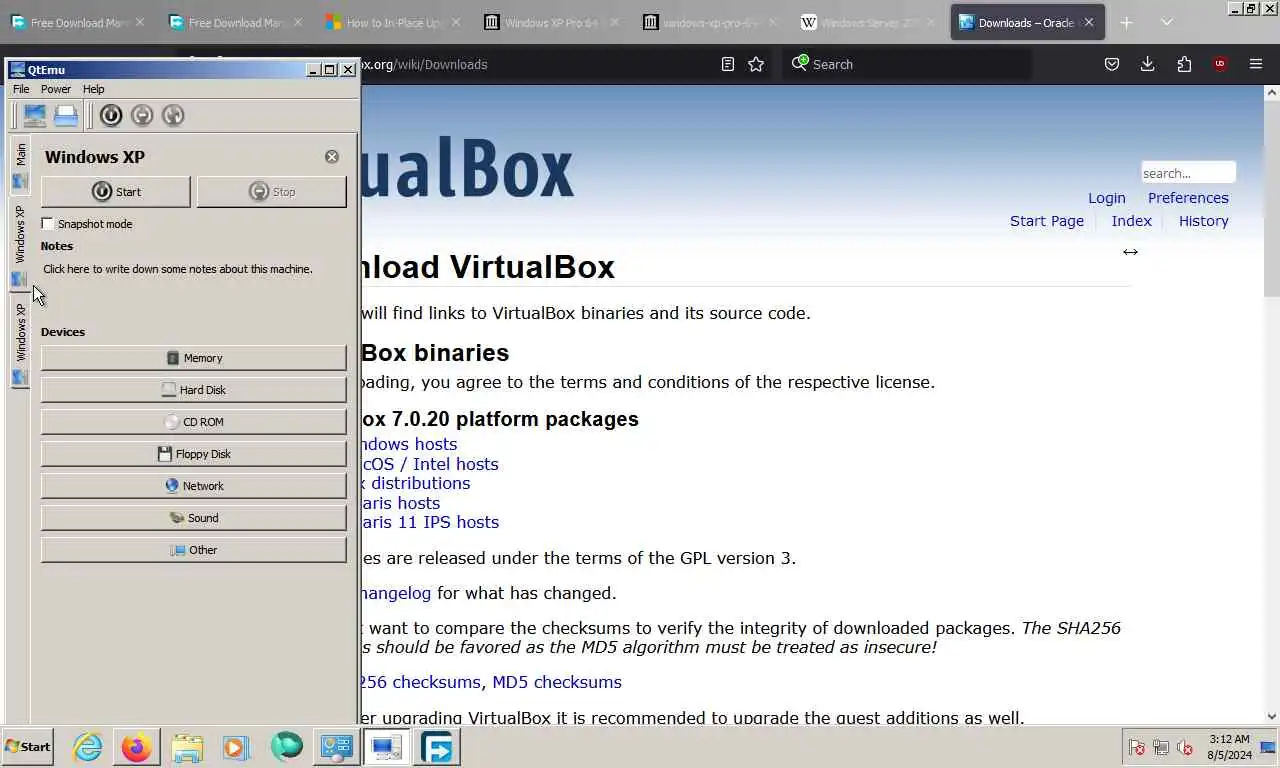The height and width of the screenshot is (768, 1280).
Task: Click the Save to Pocket icon
Action: [x=1112, y=64]
